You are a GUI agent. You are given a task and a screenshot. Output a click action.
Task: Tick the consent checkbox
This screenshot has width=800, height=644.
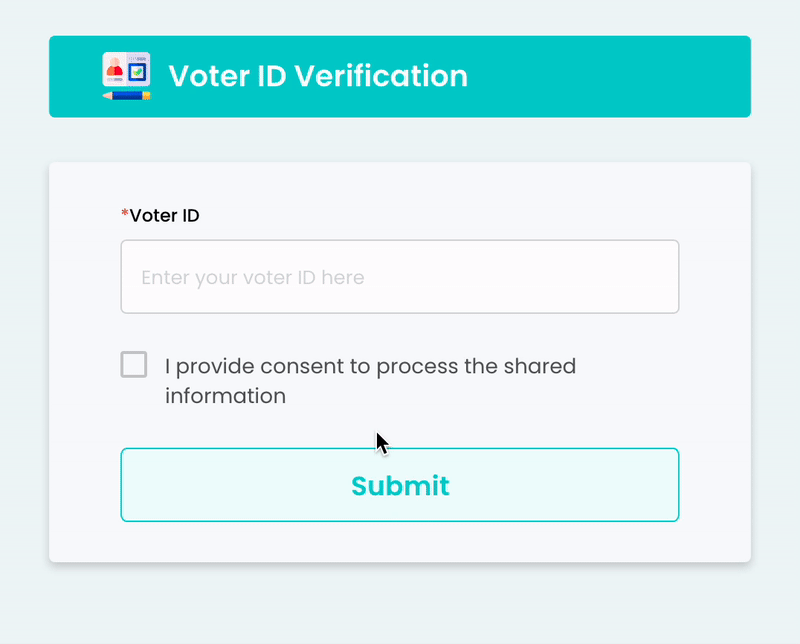134,365
